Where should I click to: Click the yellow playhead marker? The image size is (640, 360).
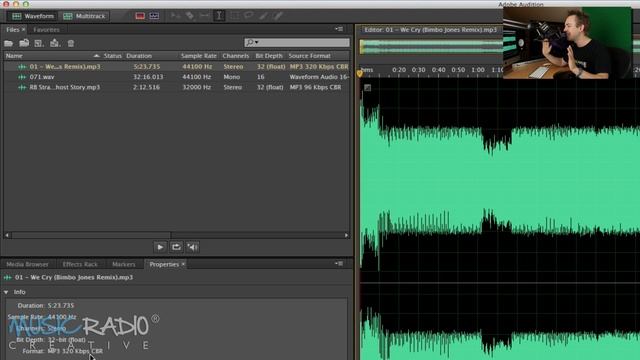pyautogui.click(x=360, y=73)
